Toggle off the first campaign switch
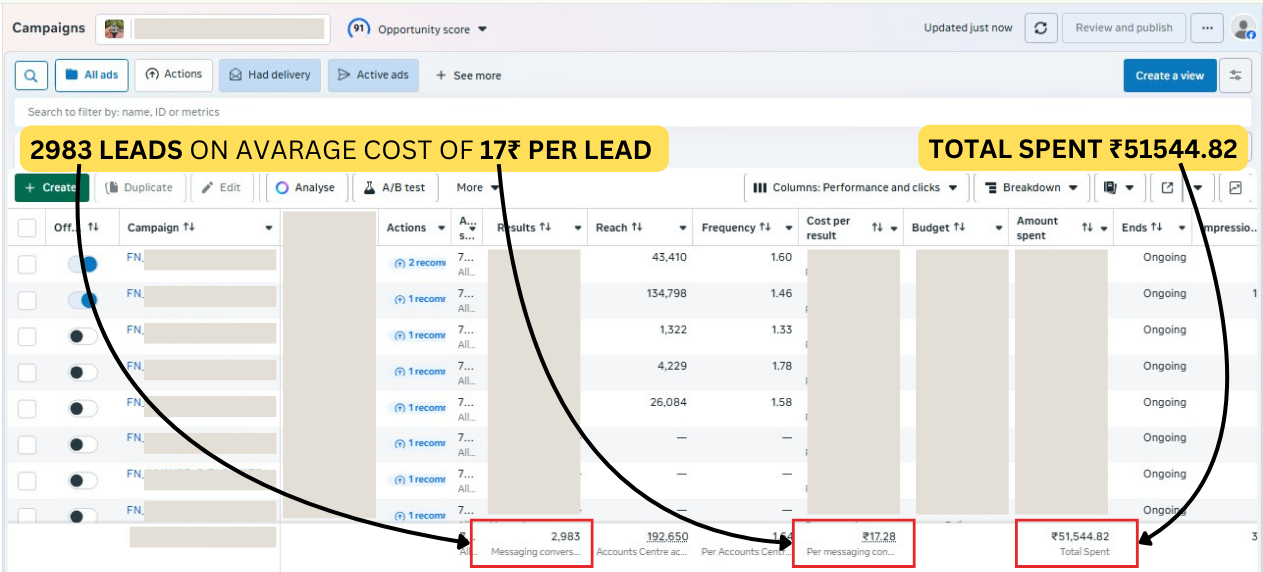This screenshot has width=1263, height=572. [83, 264]
